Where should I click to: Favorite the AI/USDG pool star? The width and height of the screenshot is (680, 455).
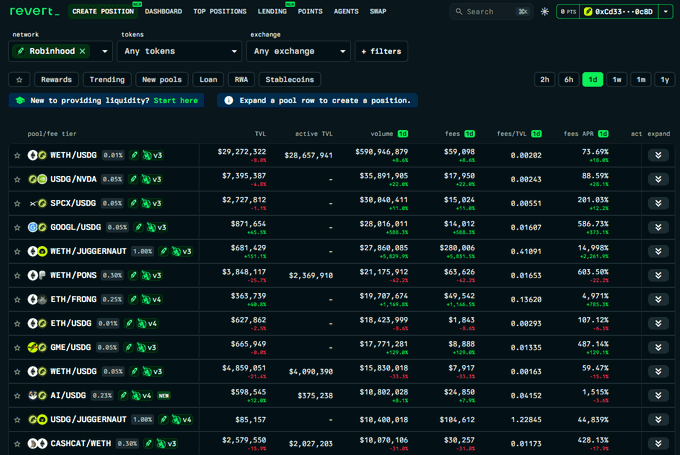[17, 396]
